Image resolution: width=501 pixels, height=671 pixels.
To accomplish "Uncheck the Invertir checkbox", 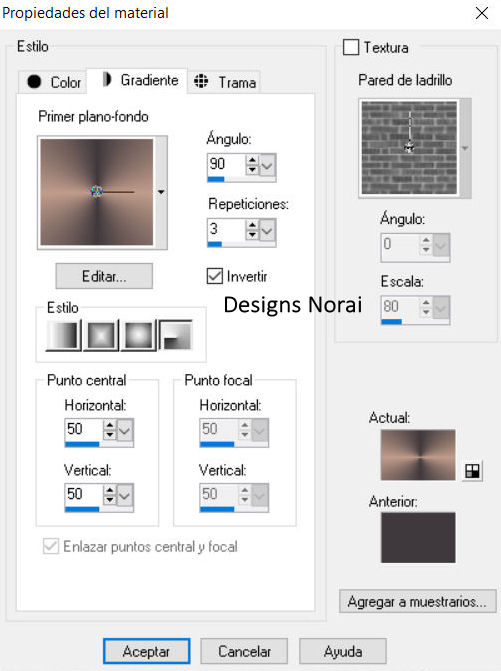I will tap(214, 276).
